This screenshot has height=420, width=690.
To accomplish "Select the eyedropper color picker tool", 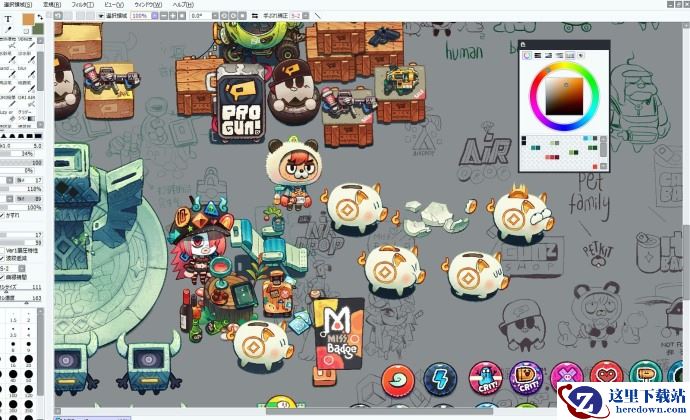I will pos(9,30).
